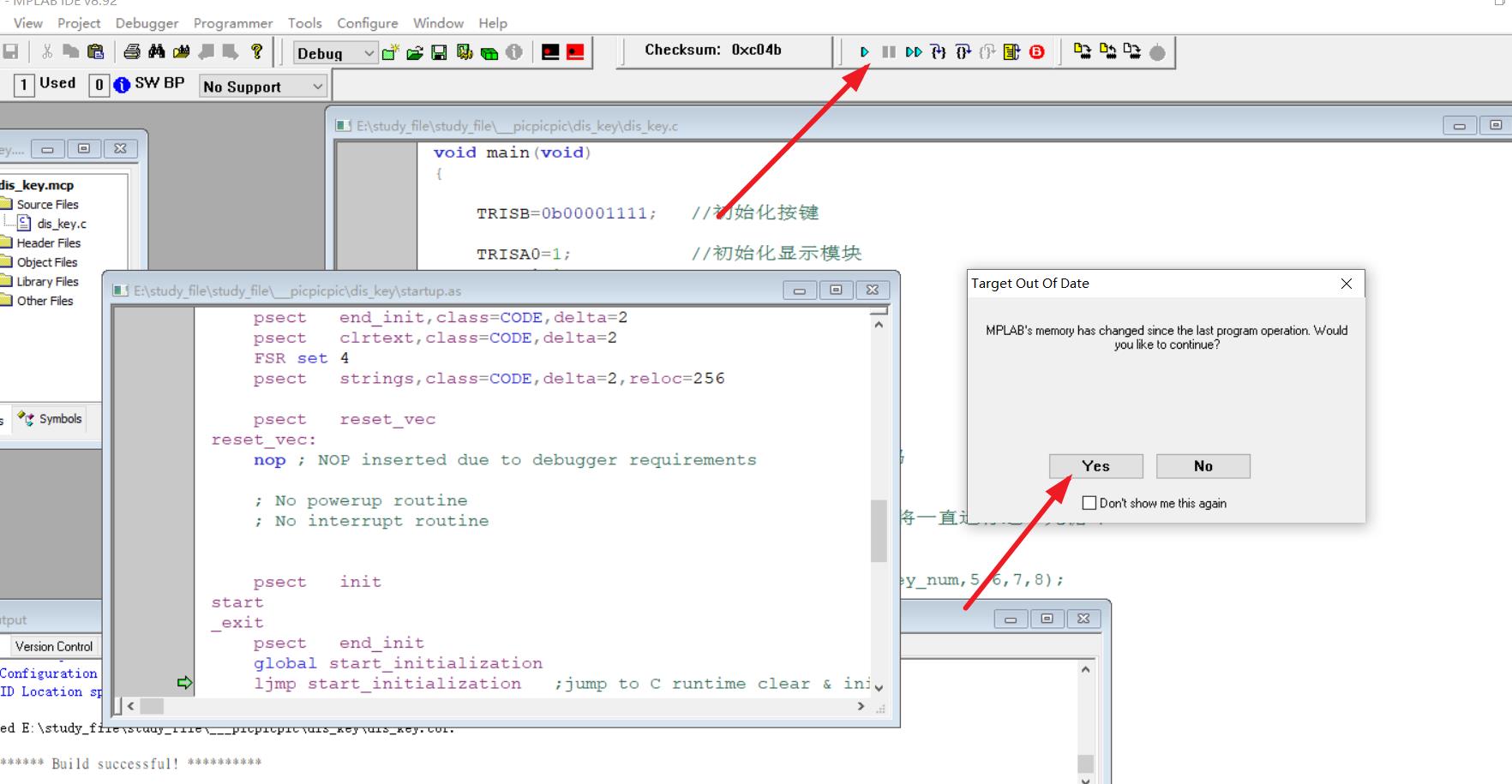Click the grayed Step Out icon

point(987,52)
